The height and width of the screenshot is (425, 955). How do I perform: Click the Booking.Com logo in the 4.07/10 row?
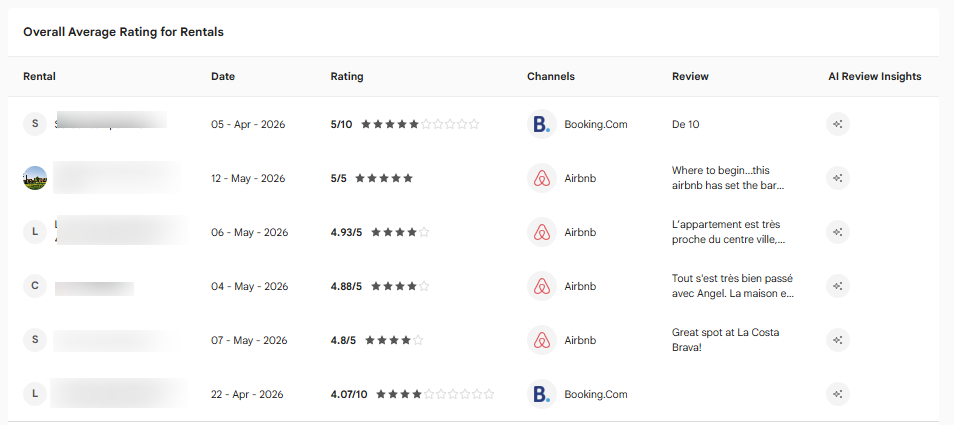tap(542, 394)
